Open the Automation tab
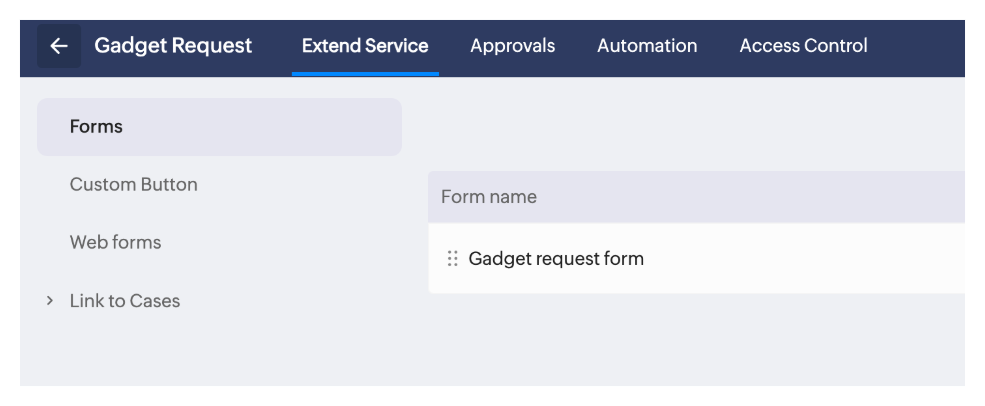The width and height of the screenshot is (985, 406). tap(647, 46)
